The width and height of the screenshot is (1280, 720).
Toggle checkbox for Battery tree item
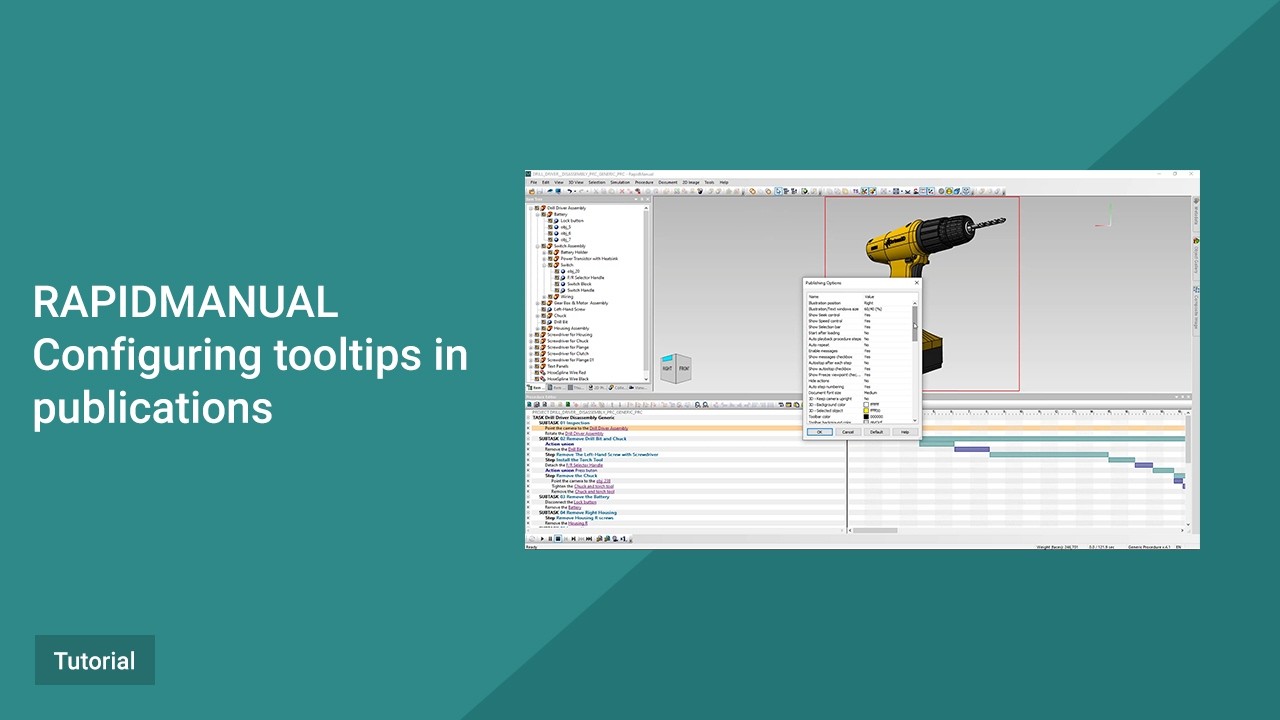pyautogui.click(x=543, y=214)
